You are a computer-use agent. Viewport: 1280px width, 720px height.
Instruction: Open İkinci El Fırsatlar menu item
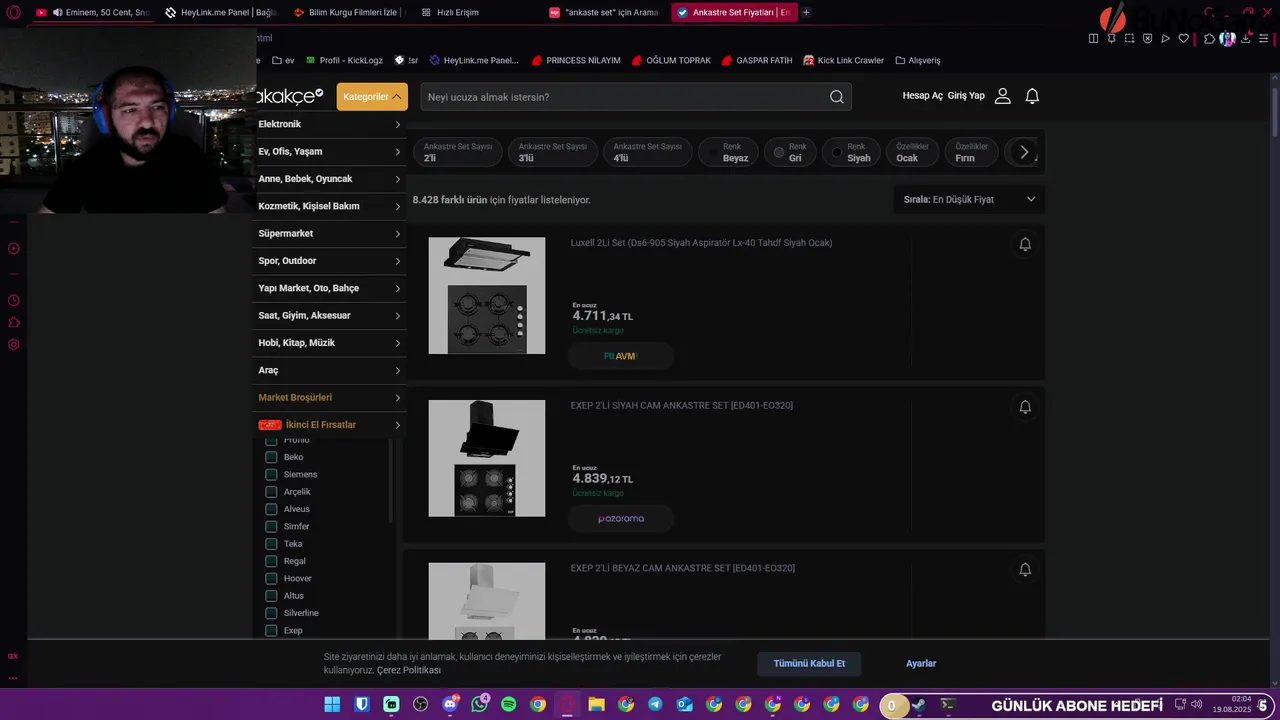tap(329, 425)
